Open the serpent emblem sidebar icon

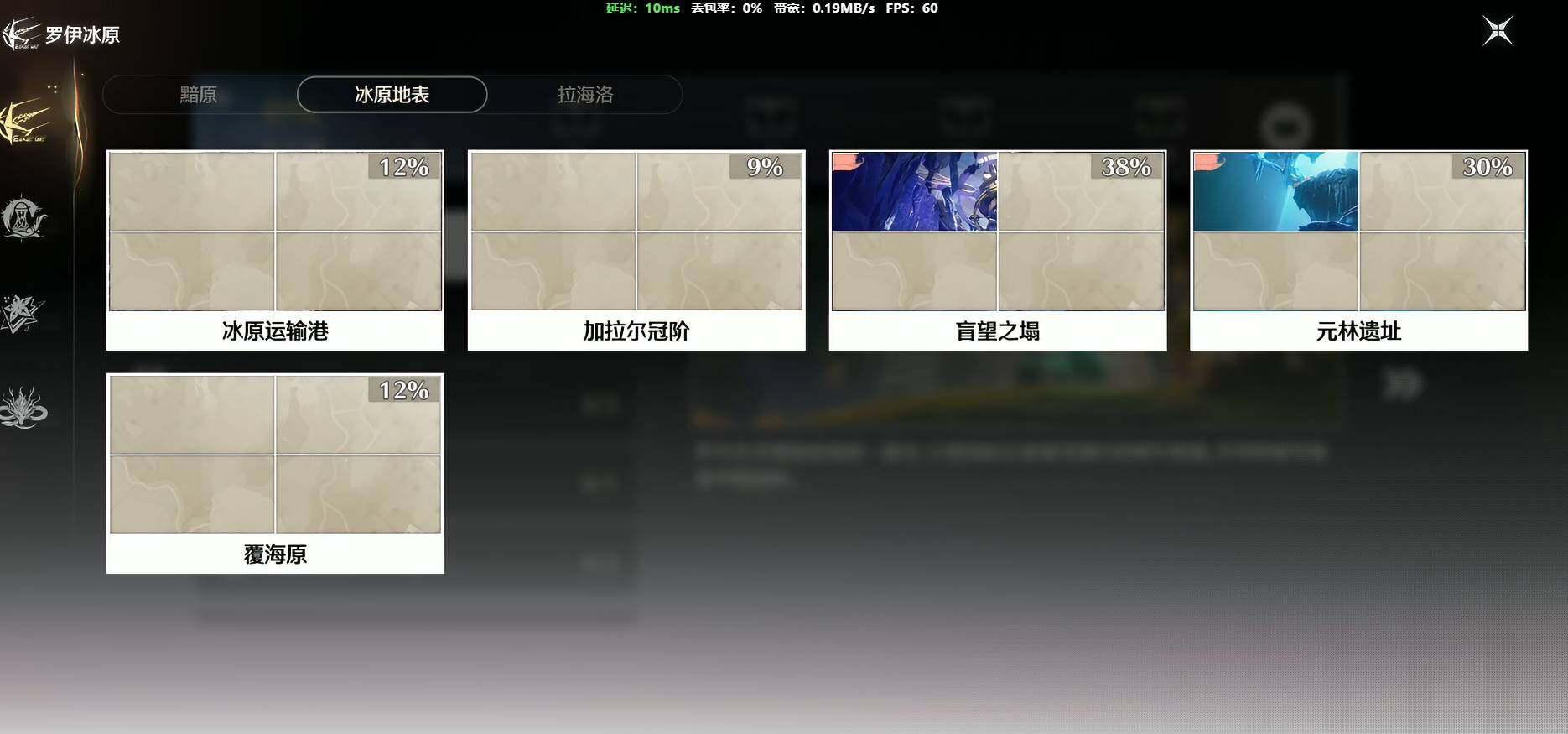pyautogui.click(x=23, y=409)
